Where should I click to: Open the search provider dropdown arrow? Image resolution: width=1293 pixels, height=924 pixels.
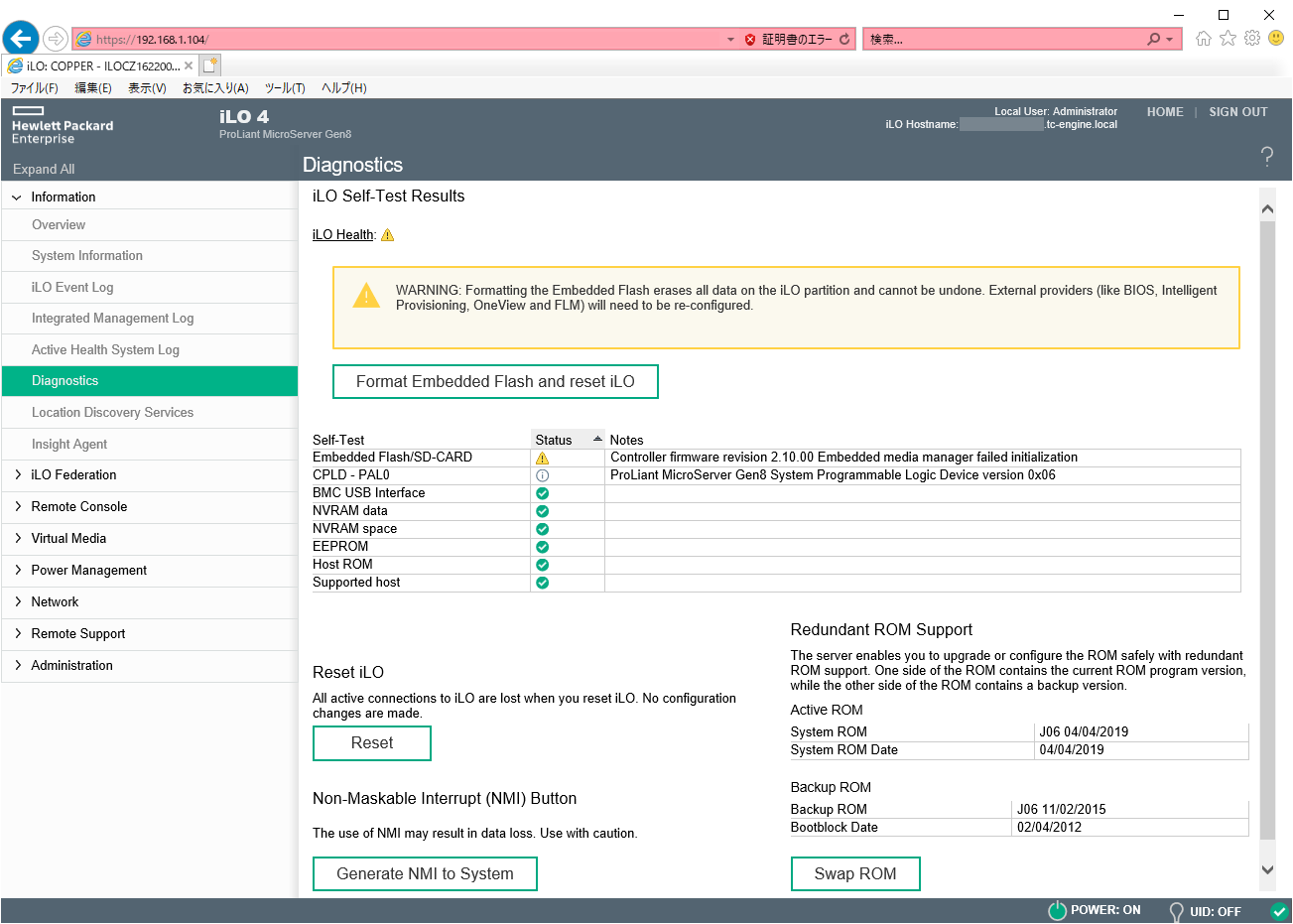point(1169,40)
